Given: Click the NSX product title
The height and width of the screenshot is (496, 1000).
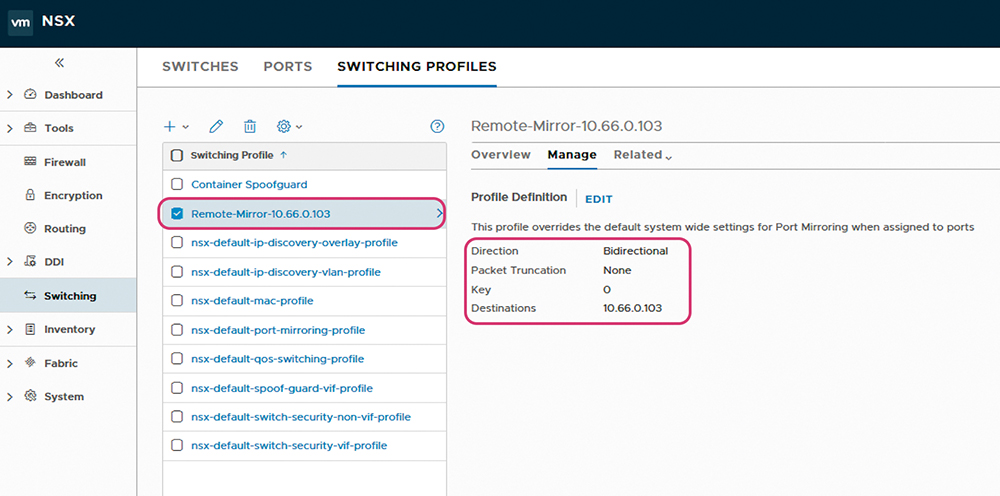Looking at the screenshot, I should coord(59,21).
